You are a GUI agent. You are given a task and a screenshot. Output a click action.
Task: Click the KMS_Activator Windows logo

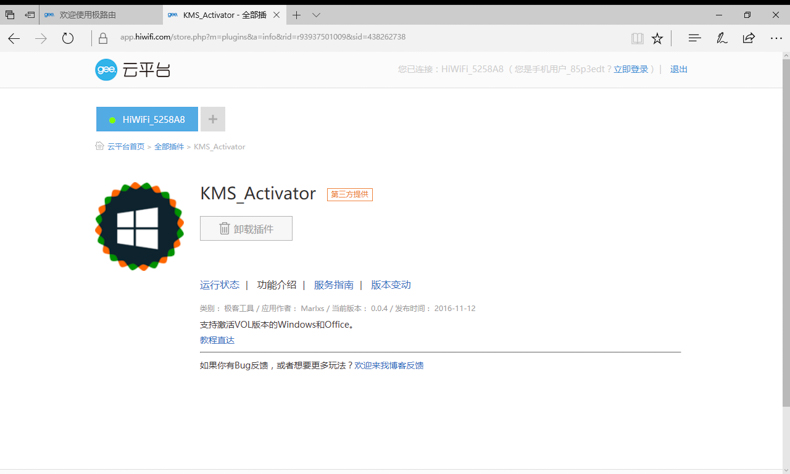click(x=139, y=227)
